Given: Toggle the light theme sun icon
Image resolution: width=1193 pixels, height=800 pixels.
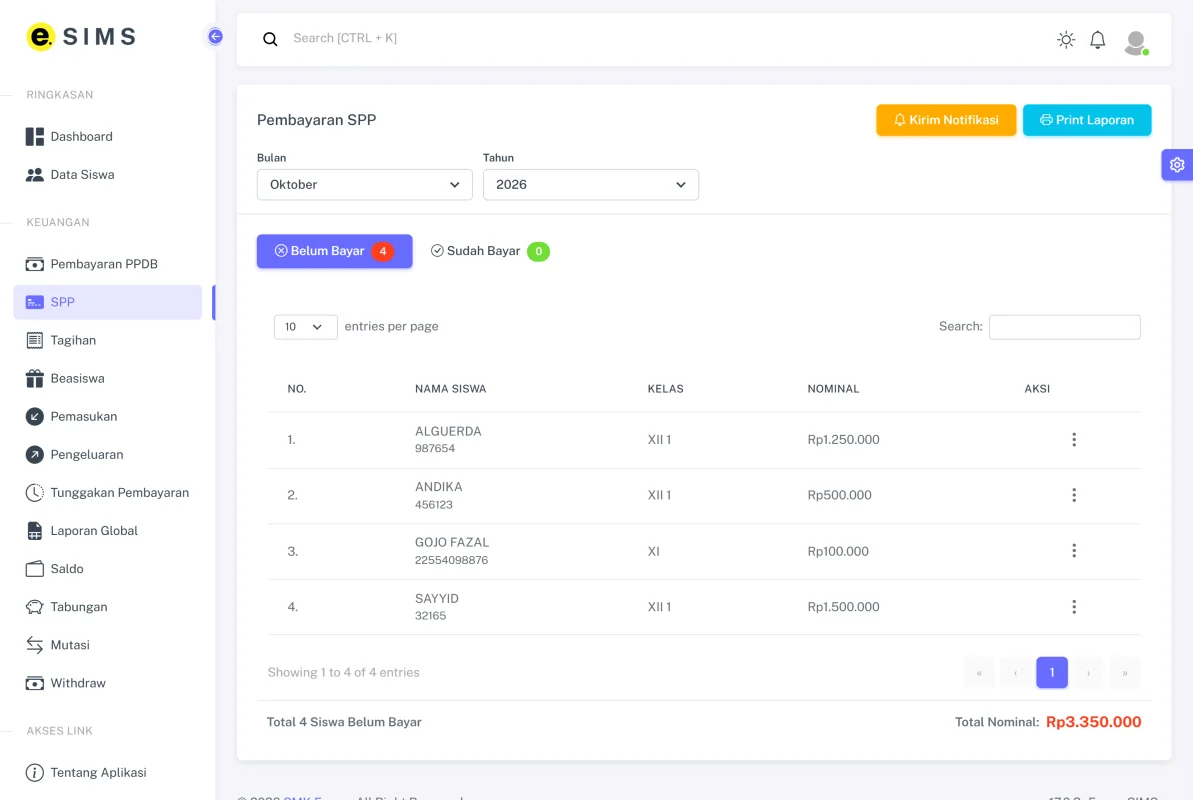Looking at the screenshot, I should coord(1066,40).
